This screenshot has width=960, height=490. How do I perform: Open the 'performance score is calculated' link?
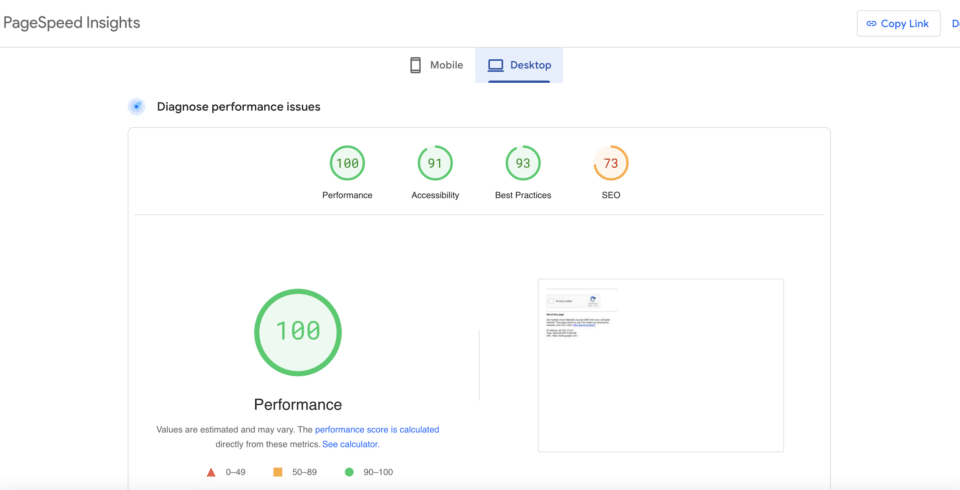(x=377, y=430)
